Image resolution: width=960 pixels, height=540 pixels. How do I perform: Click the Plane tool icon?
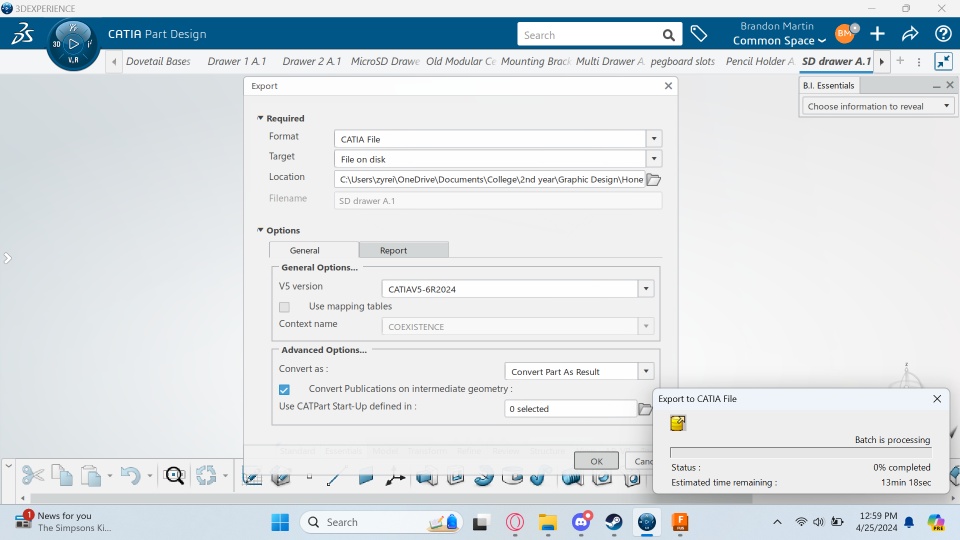366,476
